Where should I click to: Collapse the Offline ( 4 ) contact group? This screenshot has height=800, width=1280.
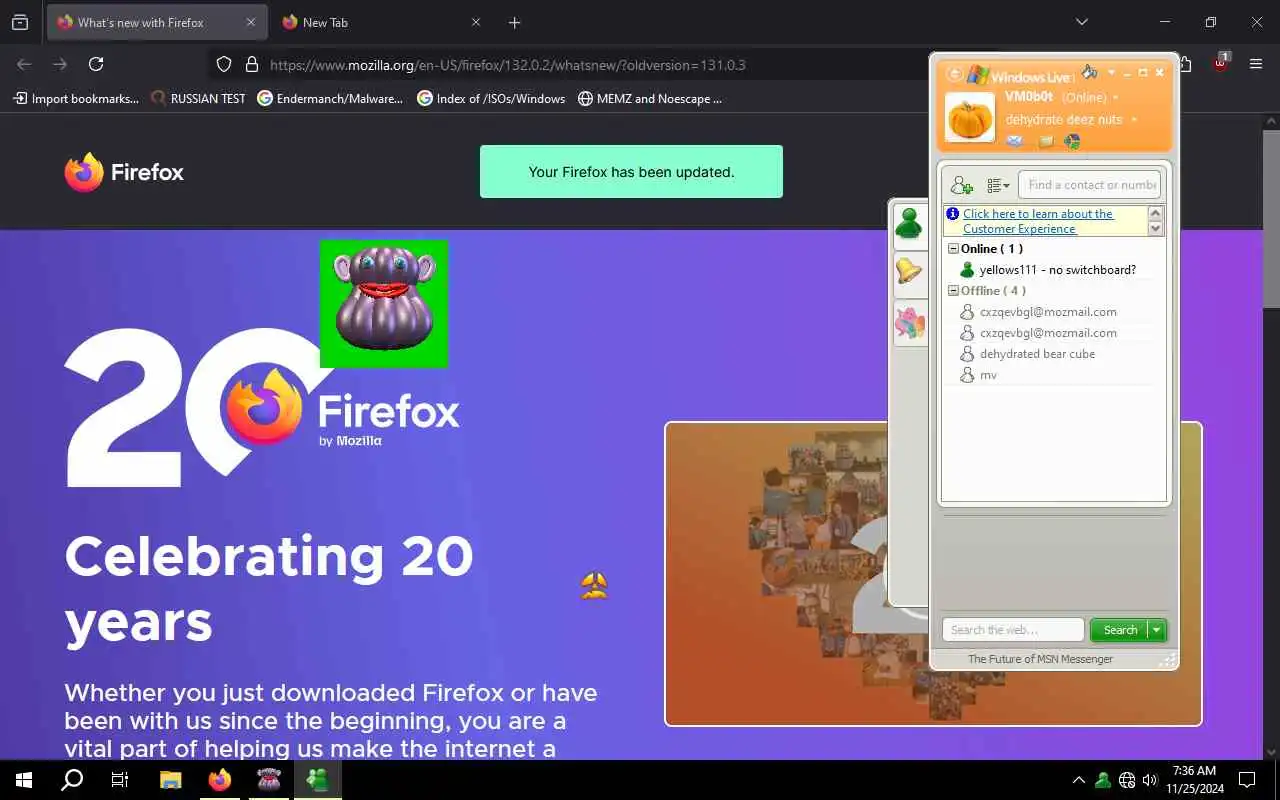click(x=954, y=291)
